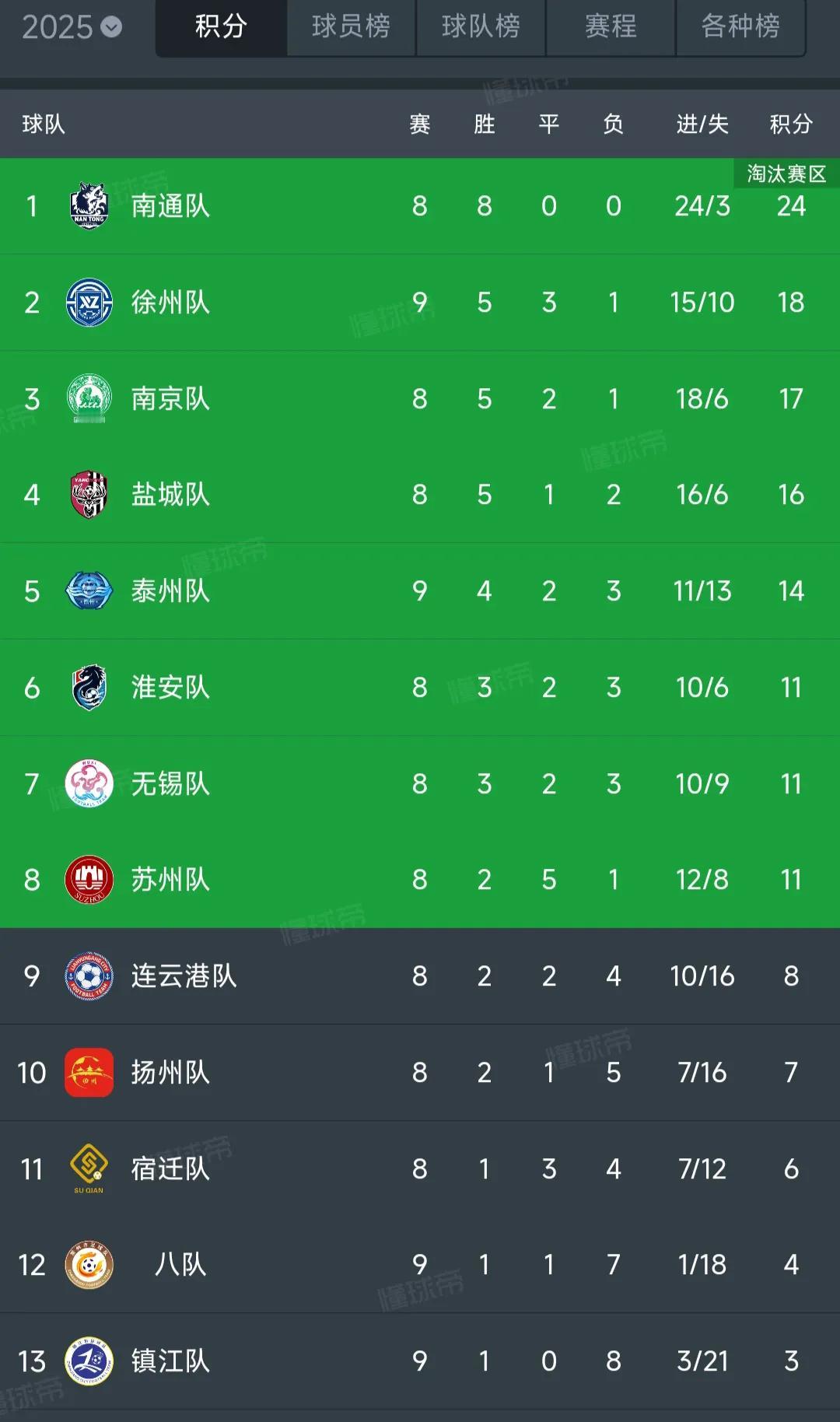This screenshot has width=840, height=1422.
Task: Click the 泰州队 blue badge
Action: [89, 591]
